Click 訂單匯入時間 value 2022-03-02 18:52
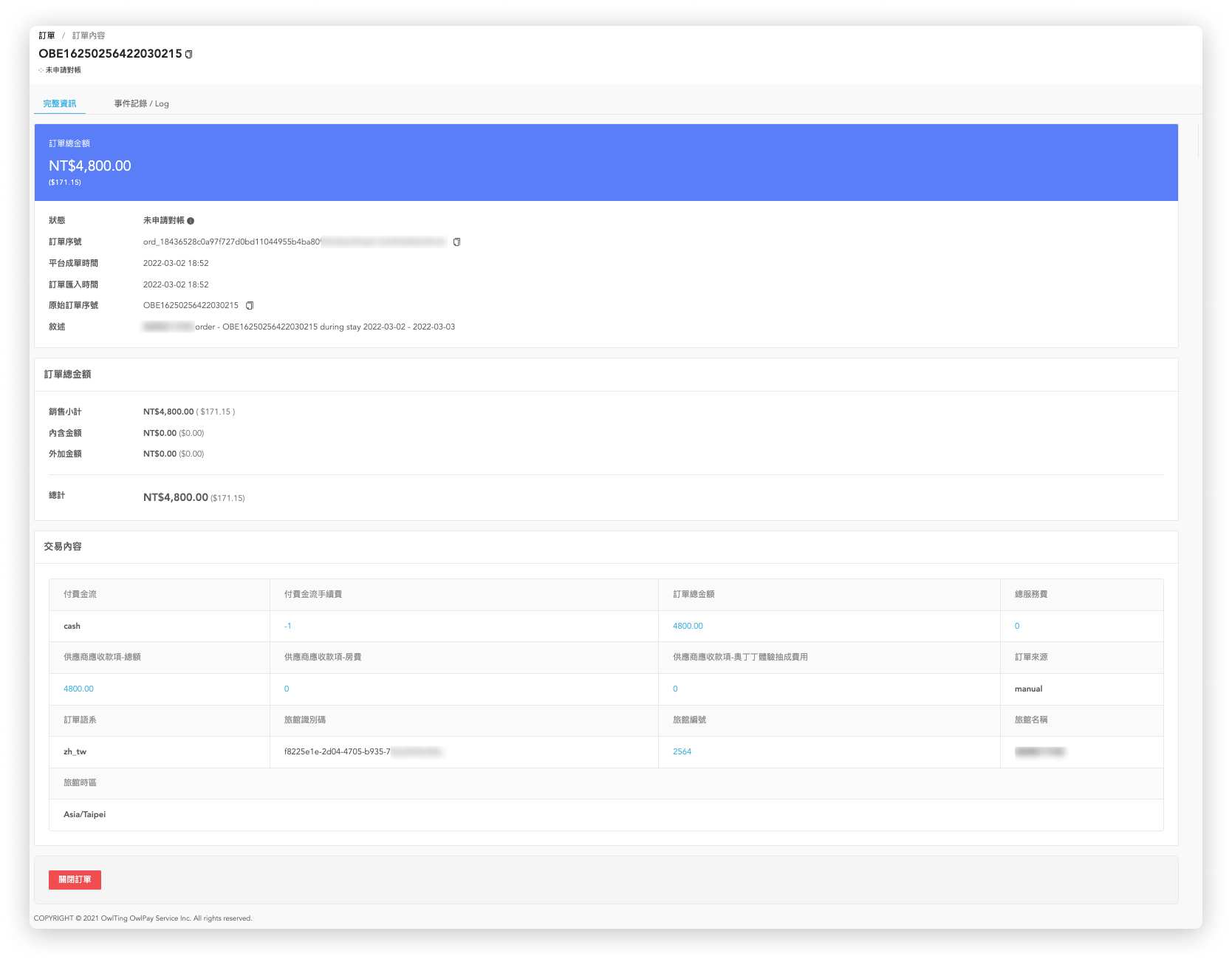The height and width of the screenshot is (962, 1232). coord(176,284)
